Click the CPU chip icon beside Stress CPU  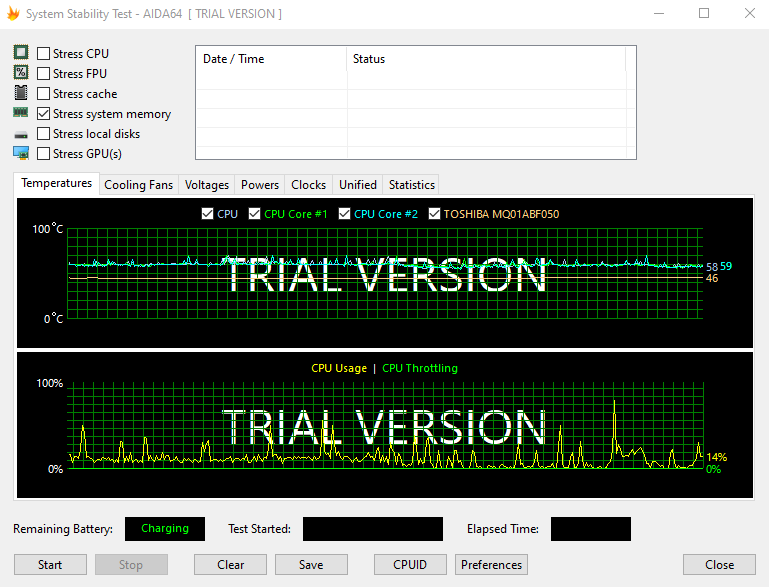21,52
